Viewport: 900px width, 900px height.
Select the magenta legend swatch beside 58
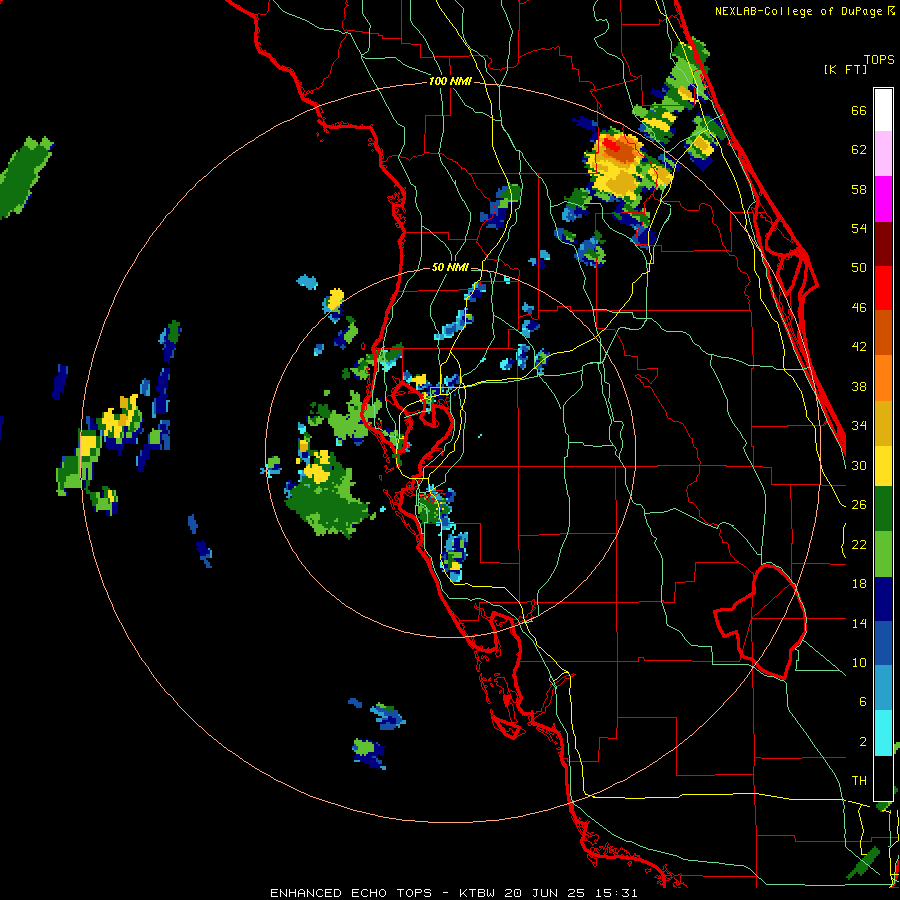coord(883,199)
